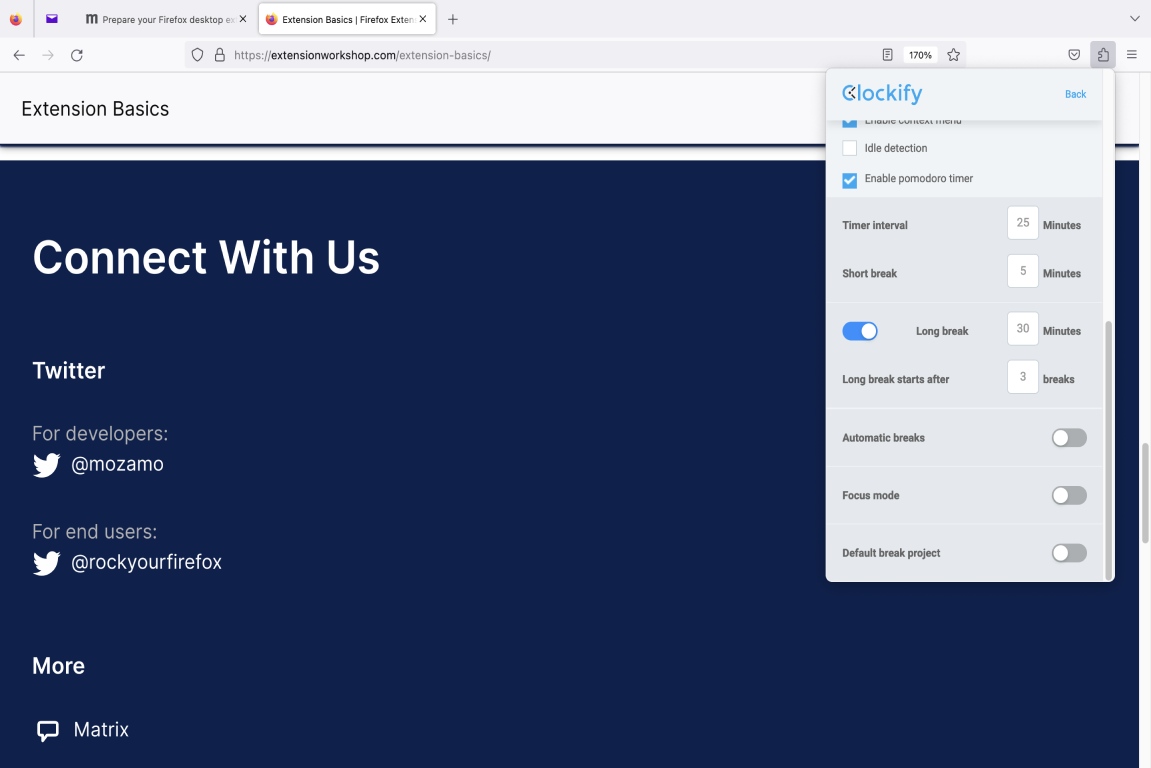Click the Twitter bird beside @rockyourfirefox
Screen dimensions: 1151x768
46,563
